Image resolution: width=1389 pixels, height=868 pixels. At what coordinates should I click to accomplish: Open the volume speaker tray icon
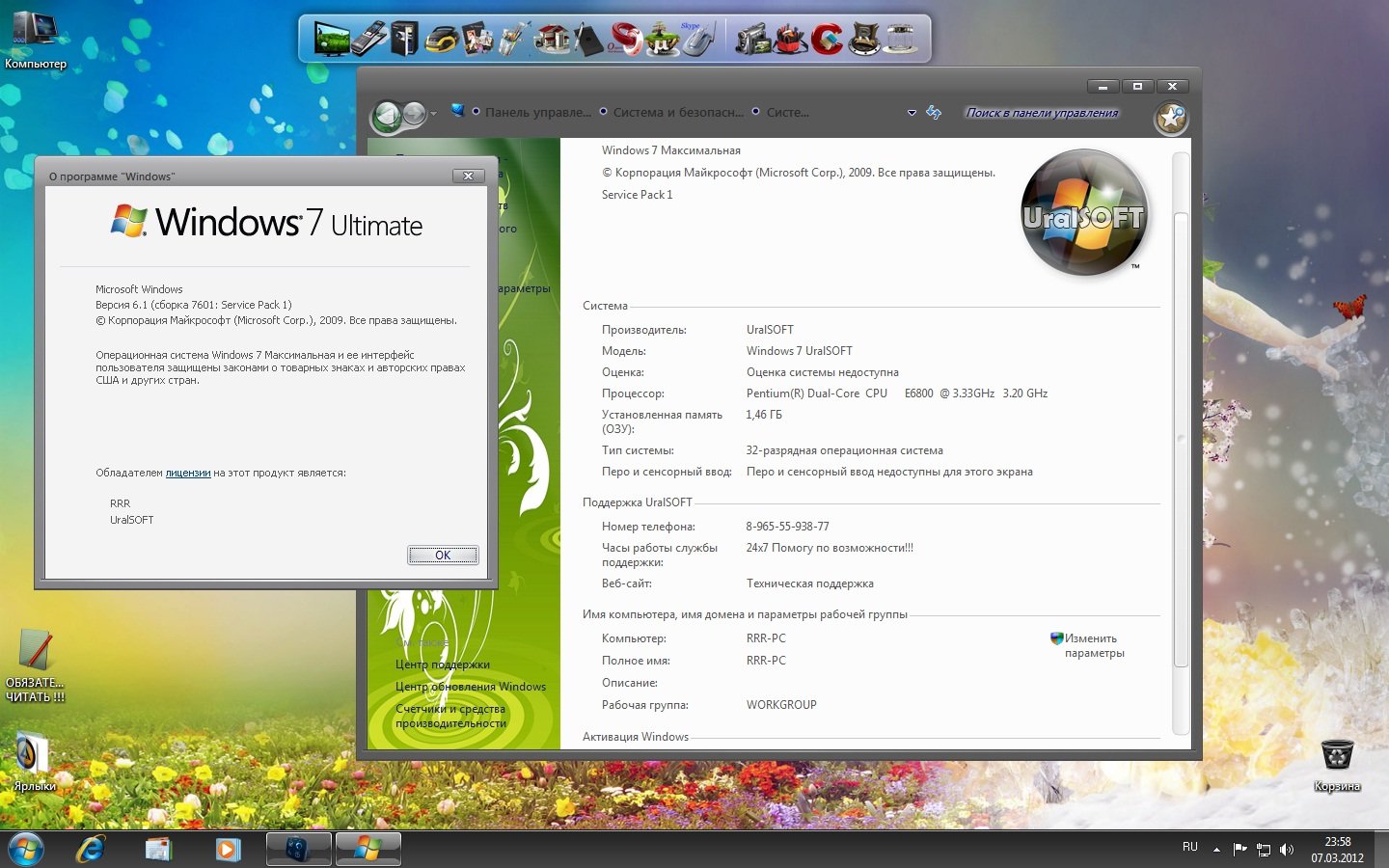tap(1287, 850)
